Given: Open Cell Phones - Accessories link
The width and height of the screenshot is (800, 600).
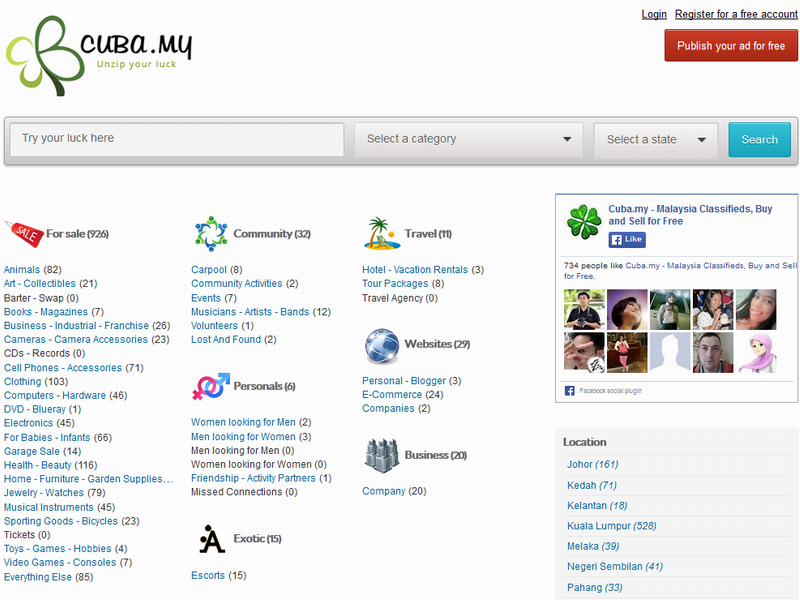Looking at the screenshot, I should (63, 368).
